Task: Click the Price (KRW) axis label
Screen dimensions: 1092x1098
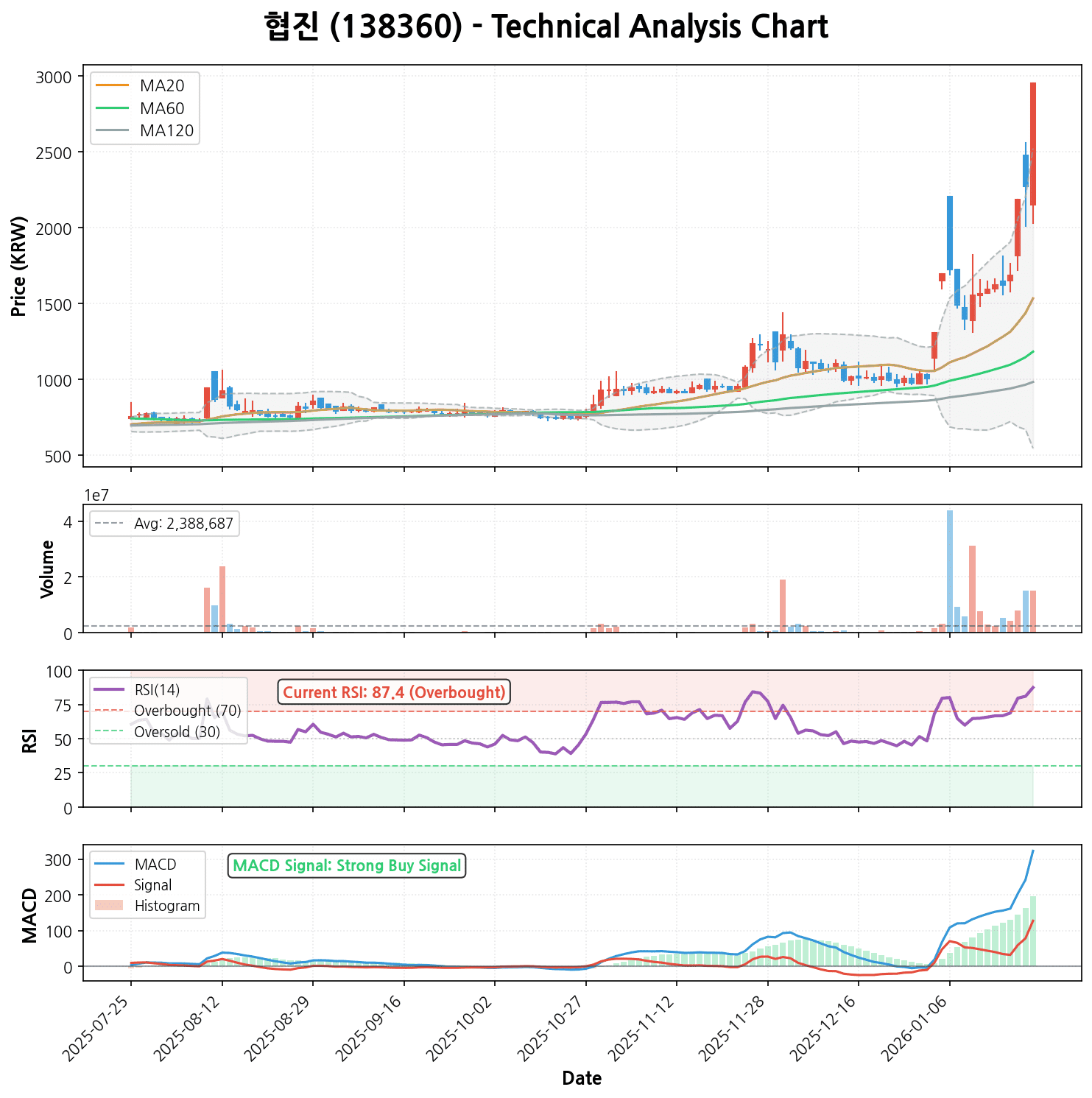Action: (20, 266)
